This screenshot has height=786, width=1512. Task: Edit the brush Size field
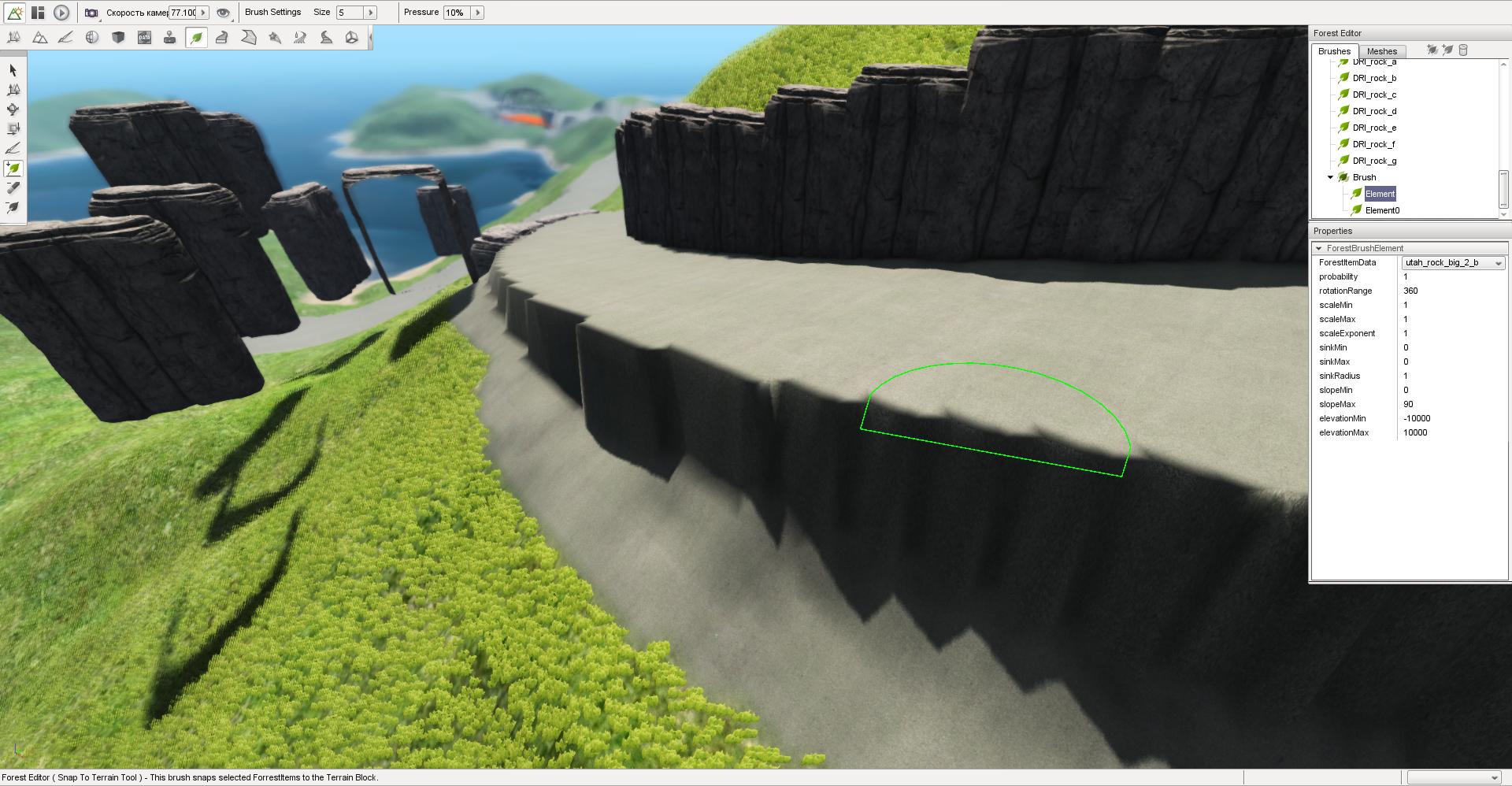tap(350, 13)
